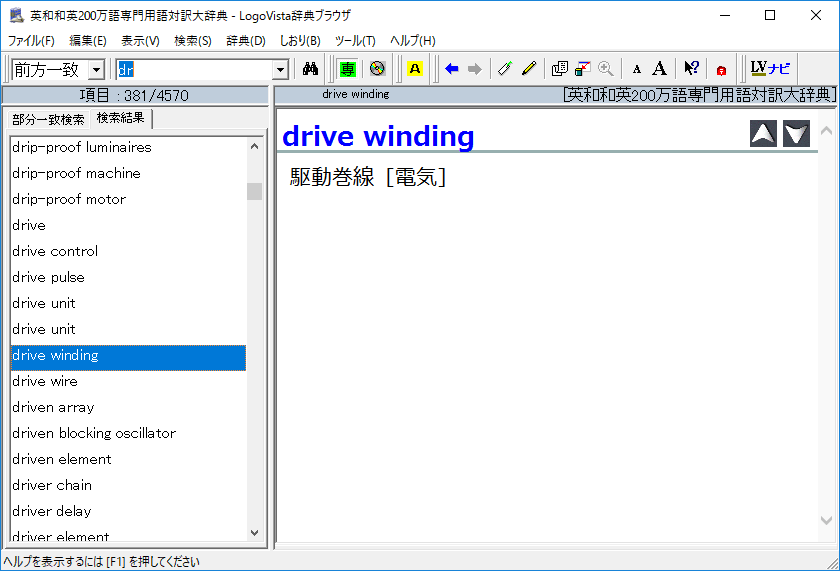Open the ヘルプ(H) menu
Viewport: 840px width, 571px height.
coord(412,41)
